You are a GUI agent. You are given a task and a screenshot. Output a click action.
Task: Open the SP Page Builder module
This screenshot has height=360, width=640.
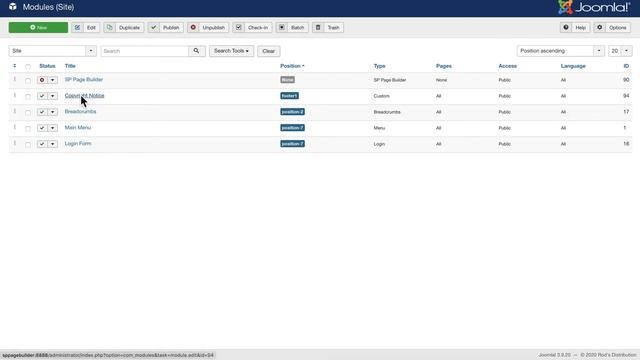click(x=84, y=80)
